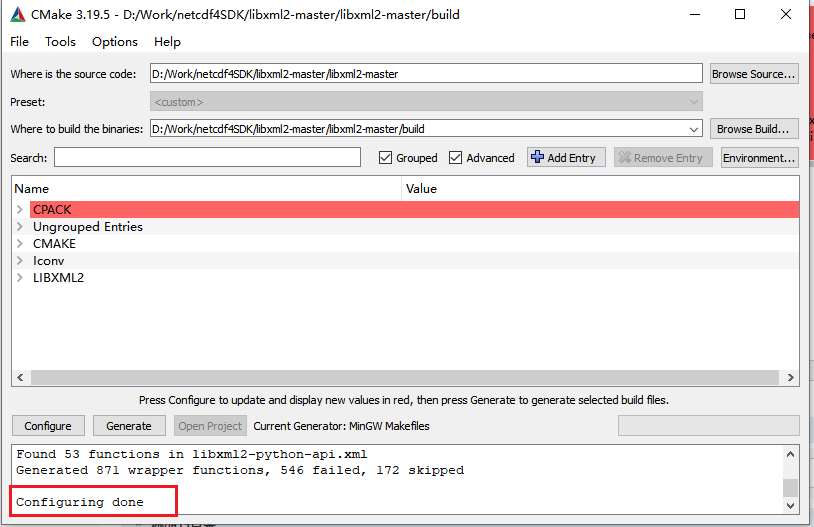This screenshot has height=527, width=814.
Task: Open the Options menu
Action: point(115,42)
